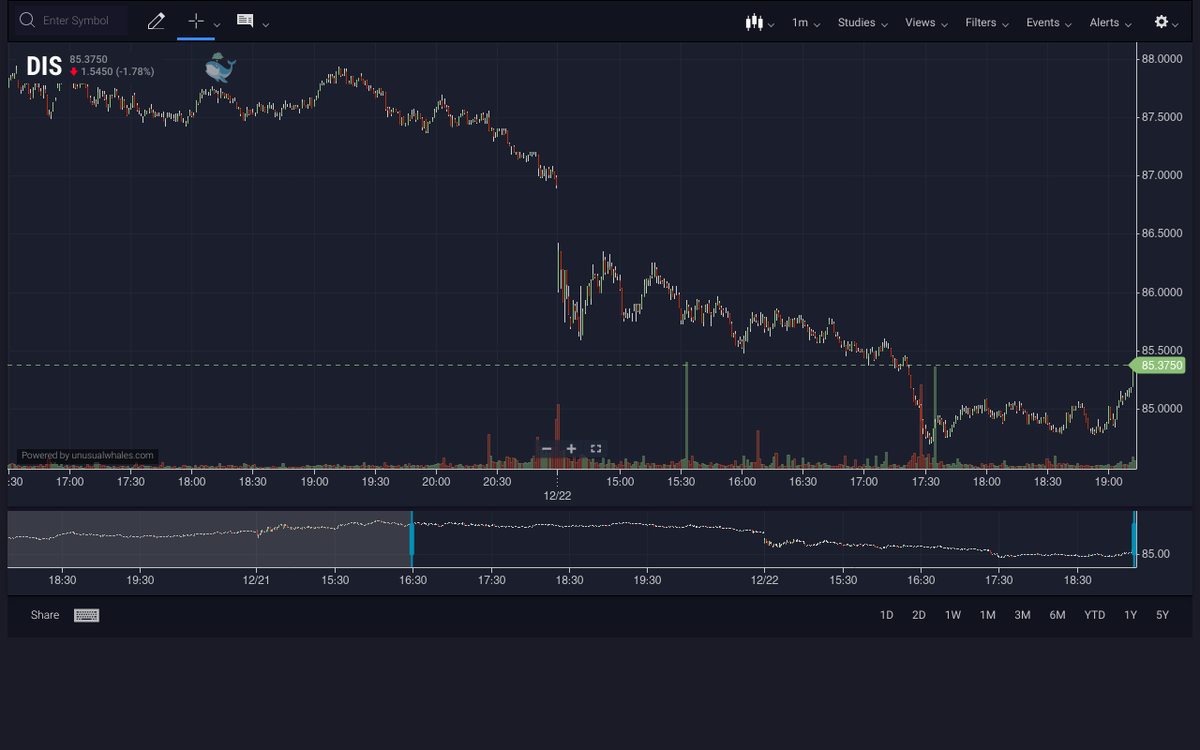Viewport: 1200px width, 750px height.
Task: Open the chart settings gear
Action: (x=1160, y=20)
